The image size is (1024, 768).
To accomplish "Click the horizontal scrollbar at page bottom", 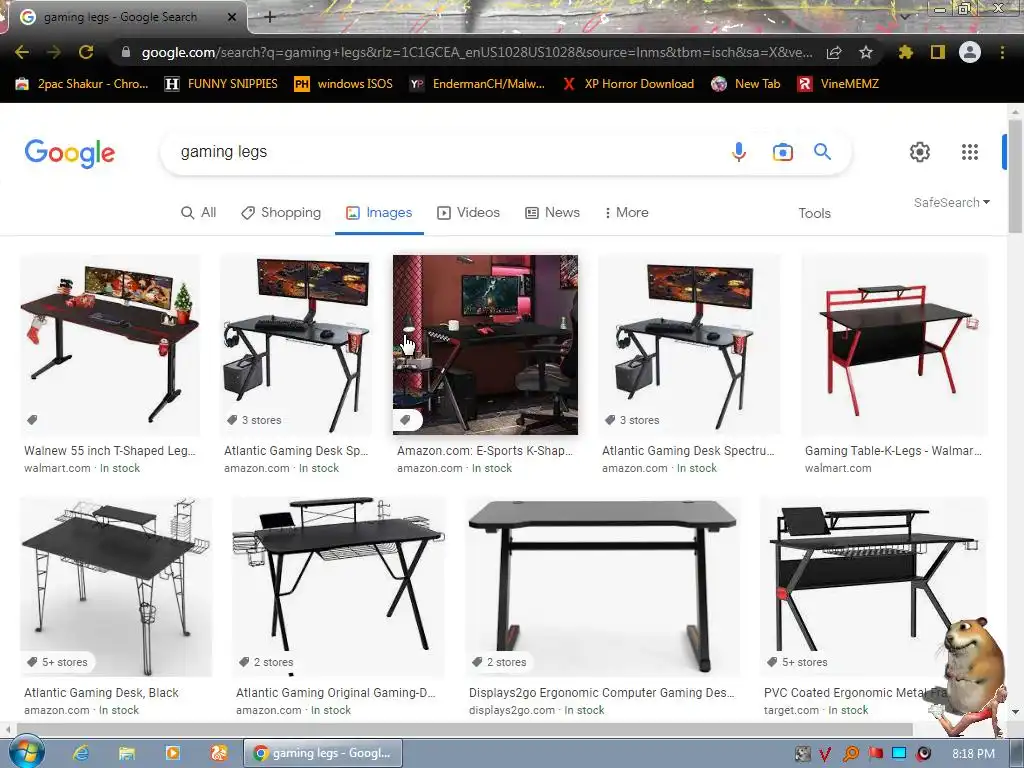I will coord(464,729).
